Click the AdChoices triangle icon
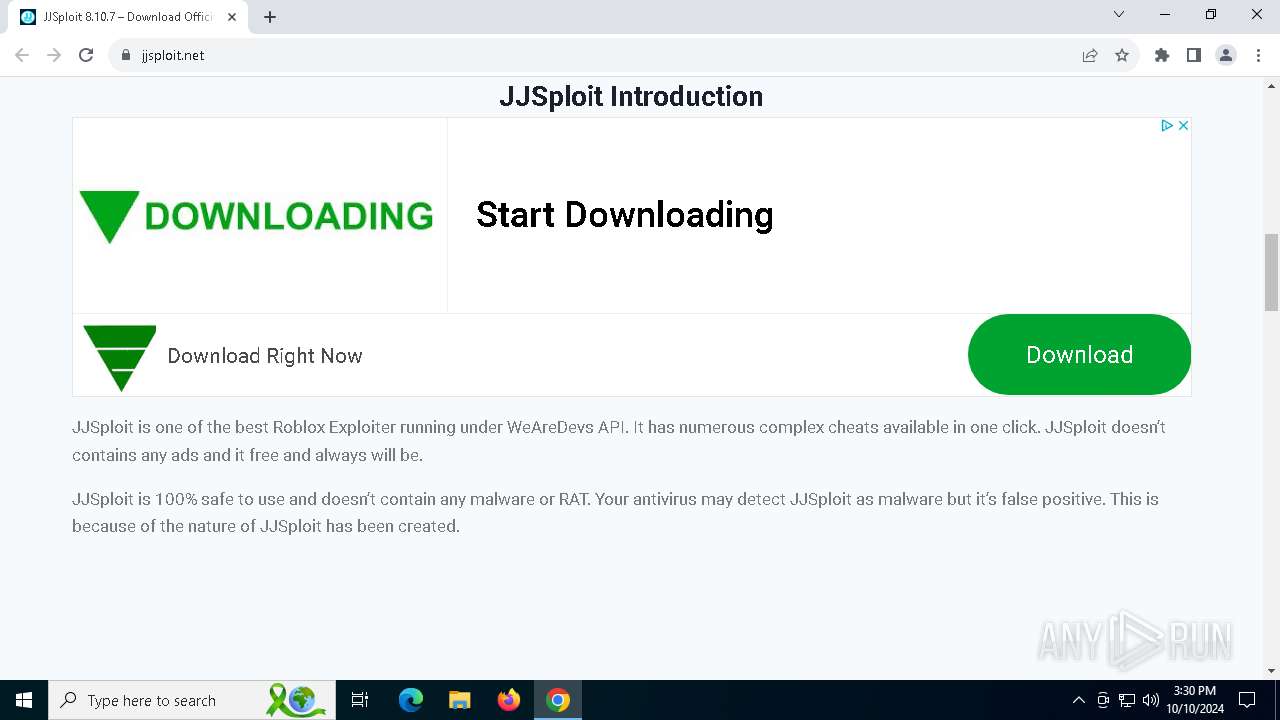The width and height of the screenshot is (1280, 720). click(1166, 125)
